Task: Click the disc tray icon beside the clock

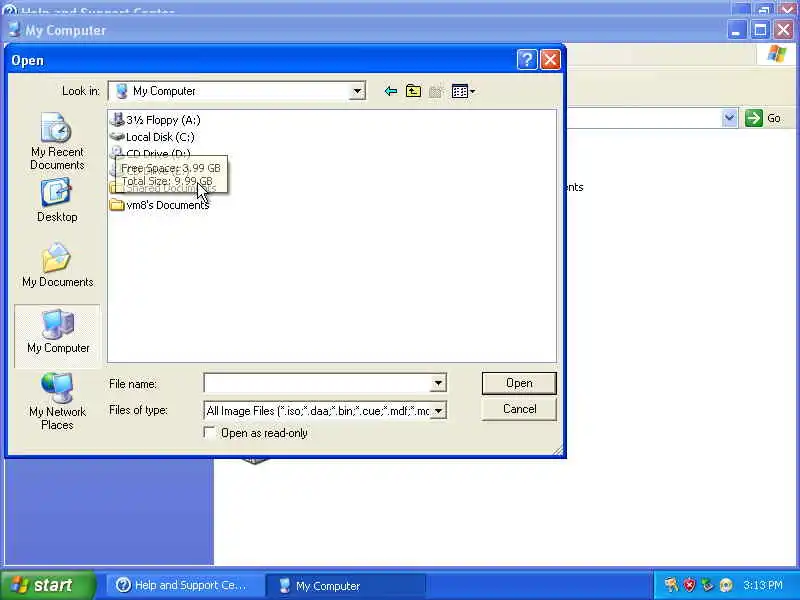Action: click(x=726, y=585)
